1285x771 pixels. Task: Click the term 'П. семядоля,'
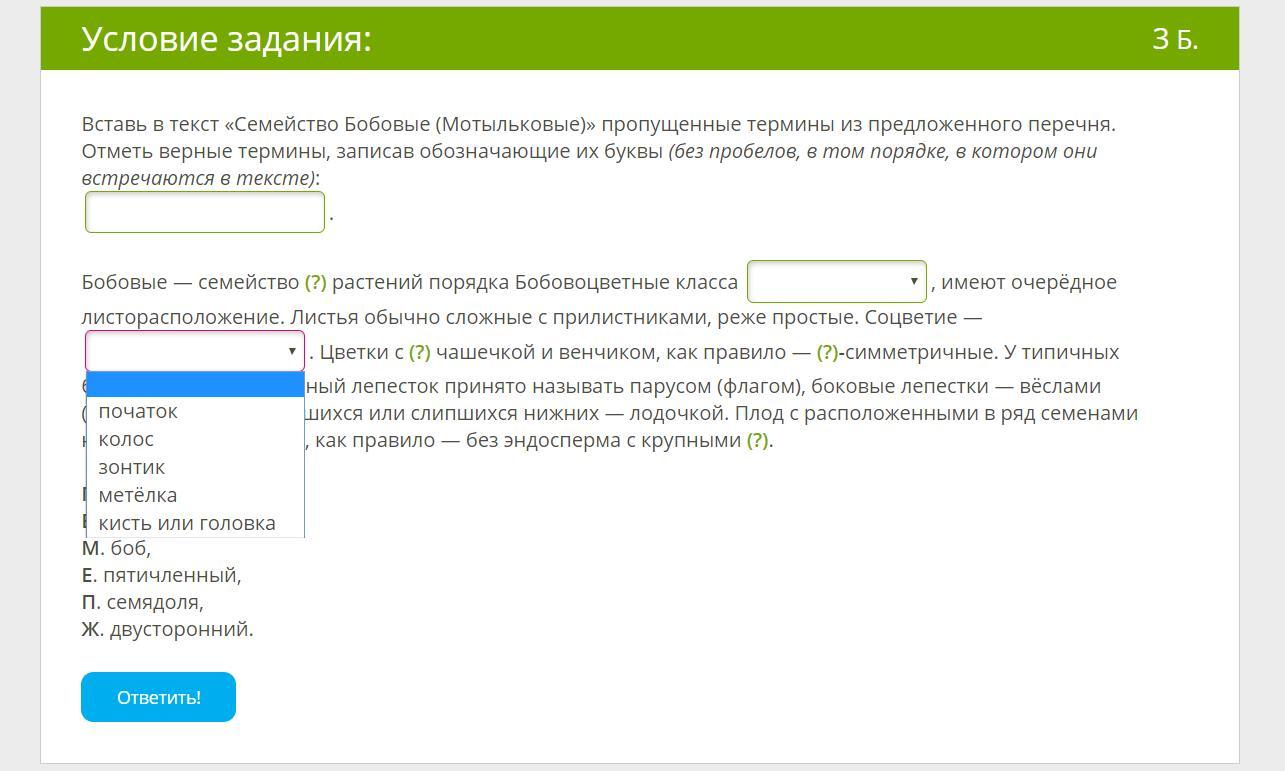pos(142,602)
